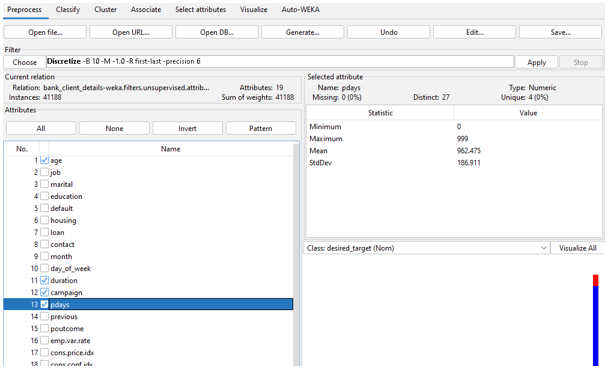
Task: Click the Edit... button
Action: tap(475, 32)
